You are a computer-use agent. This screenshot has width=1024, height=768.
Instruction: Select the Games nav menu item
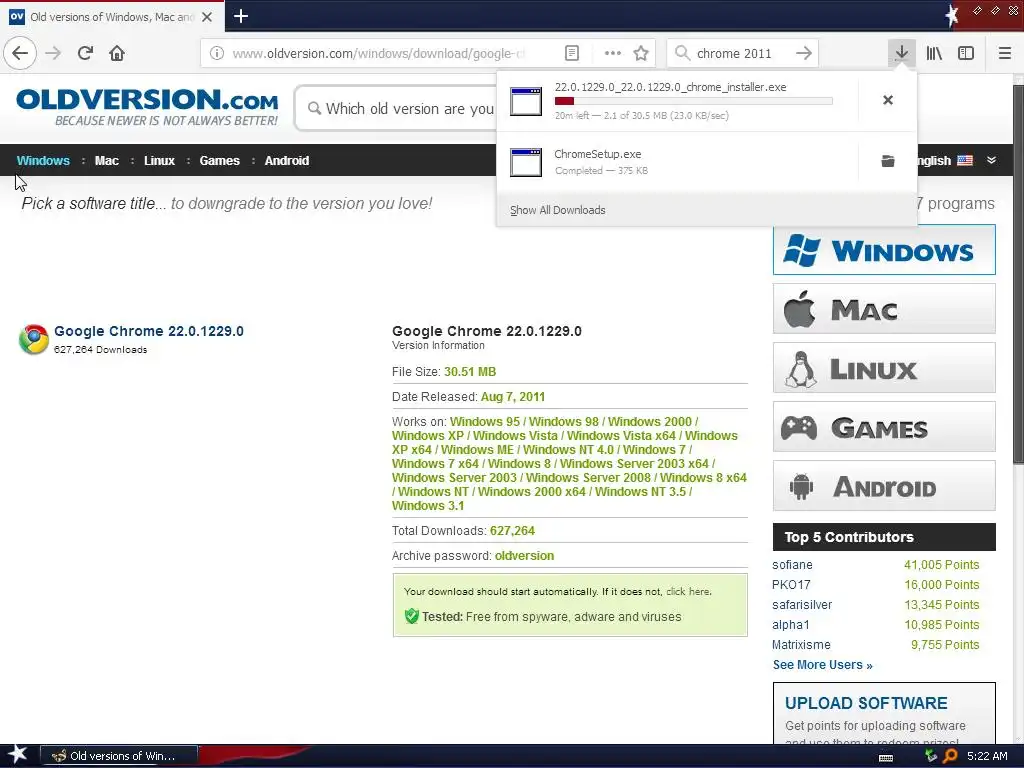coord(219,161)
